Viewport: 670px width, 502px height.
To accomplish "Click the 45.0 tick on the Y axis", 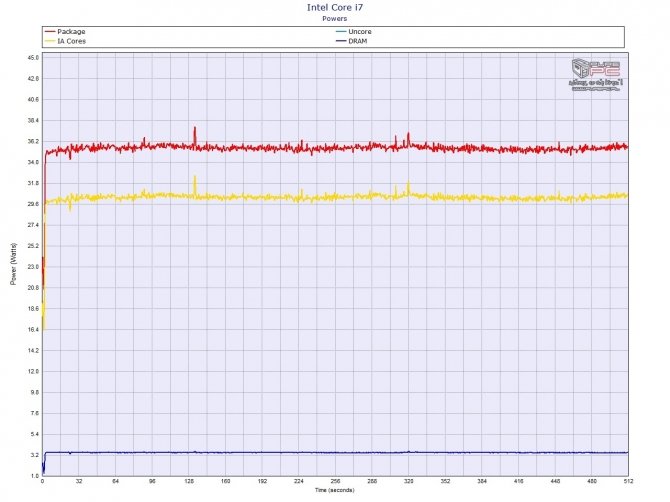I will click(x=33, y=57).
